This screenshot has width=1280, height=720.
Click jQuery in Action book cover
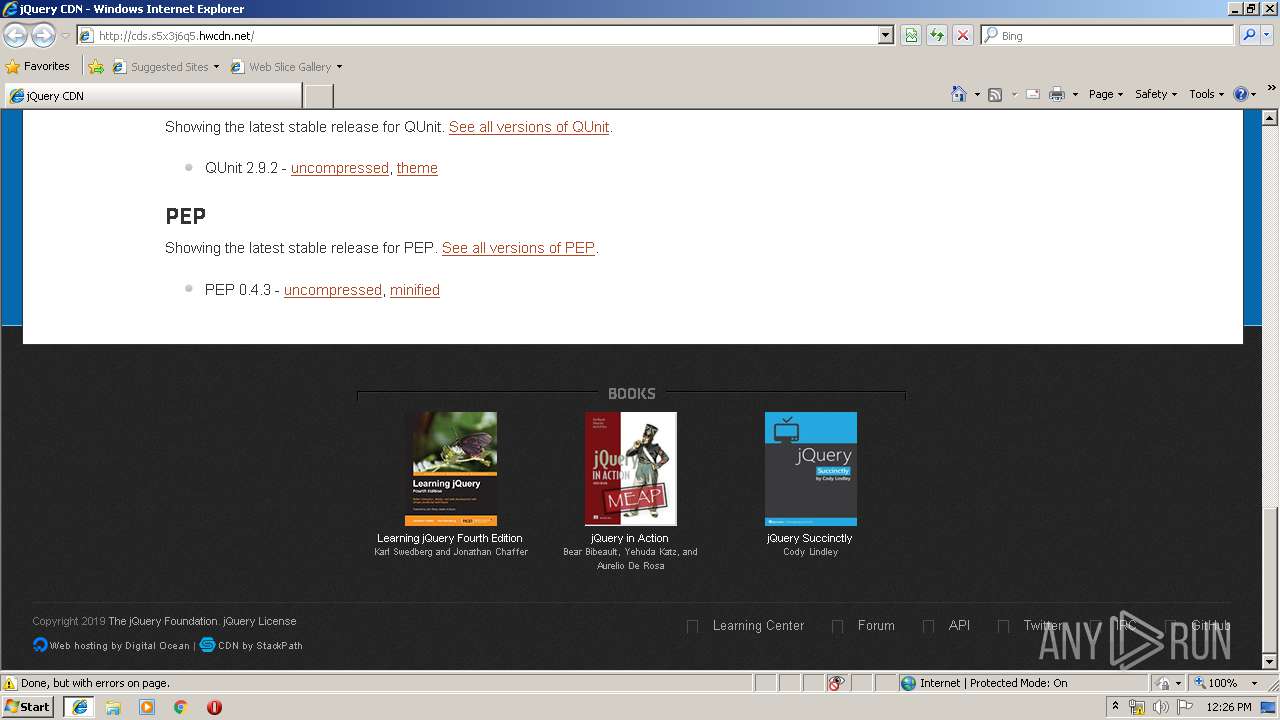(631, 469)
